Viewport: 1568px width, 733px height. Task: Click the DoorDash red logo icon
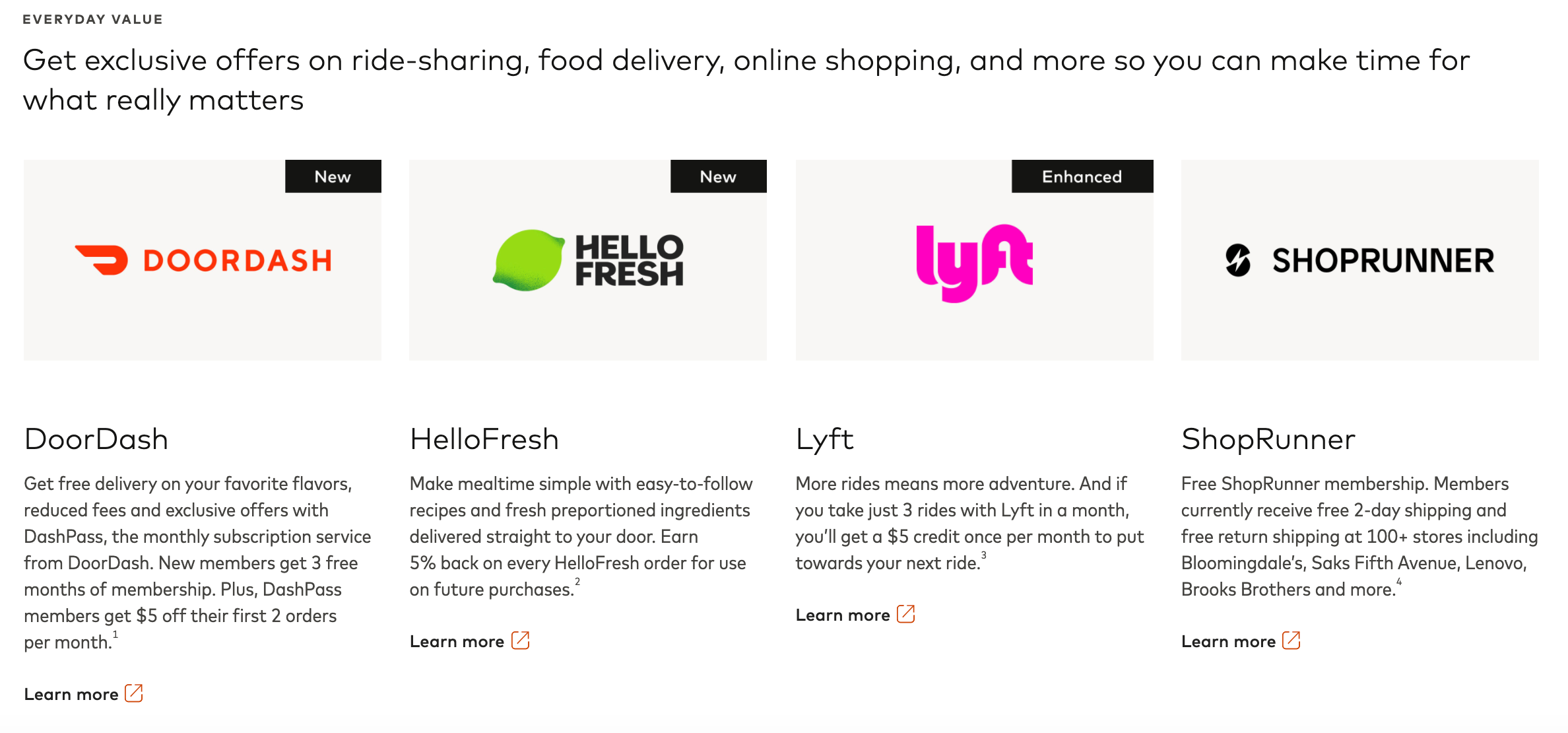[x=102, y=260]
